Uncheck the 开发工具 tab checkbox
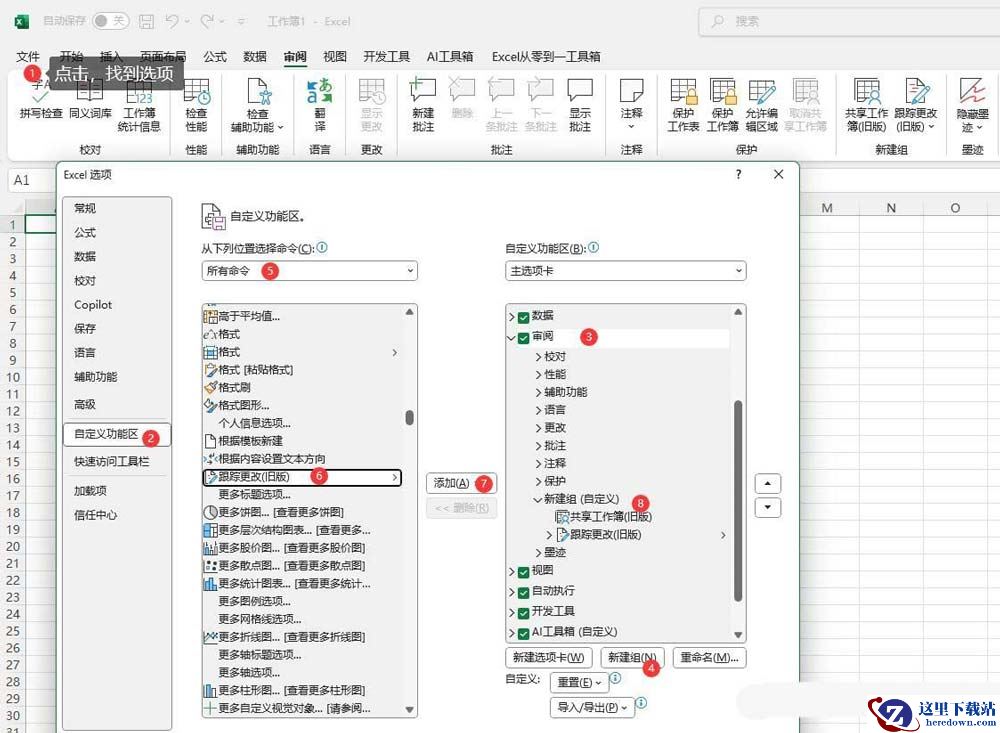Screen dimensions: 1000x733 click(x=524, y=612)
